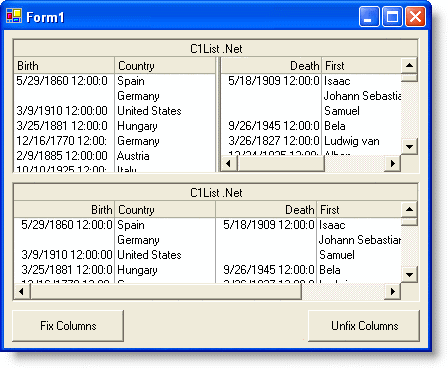Click lower list horizontal scroll left arrow
This screenshot has height=368, width=448.
(22, 291)
